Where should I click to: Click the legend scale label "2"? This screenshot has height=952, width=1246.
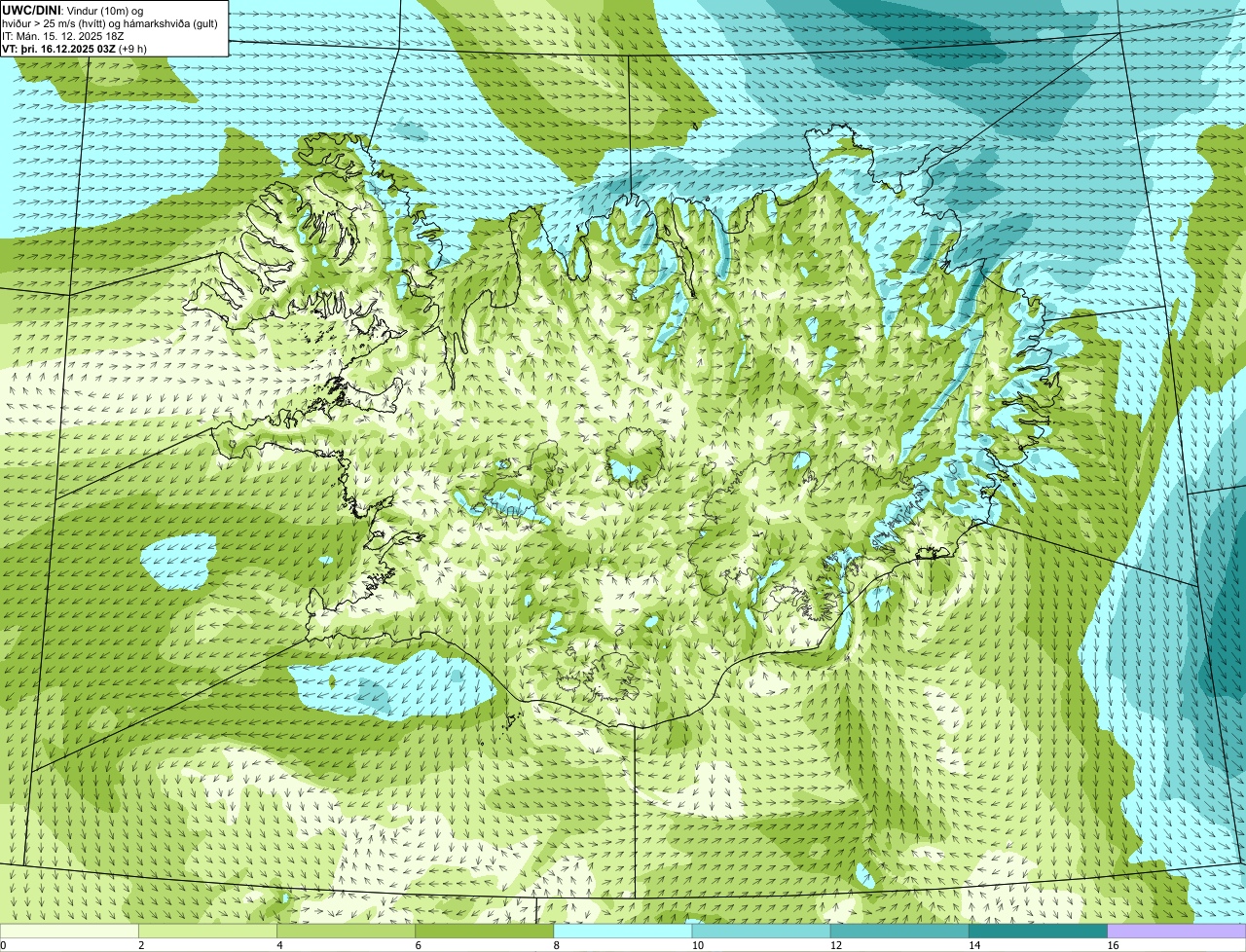pos(141,945)
